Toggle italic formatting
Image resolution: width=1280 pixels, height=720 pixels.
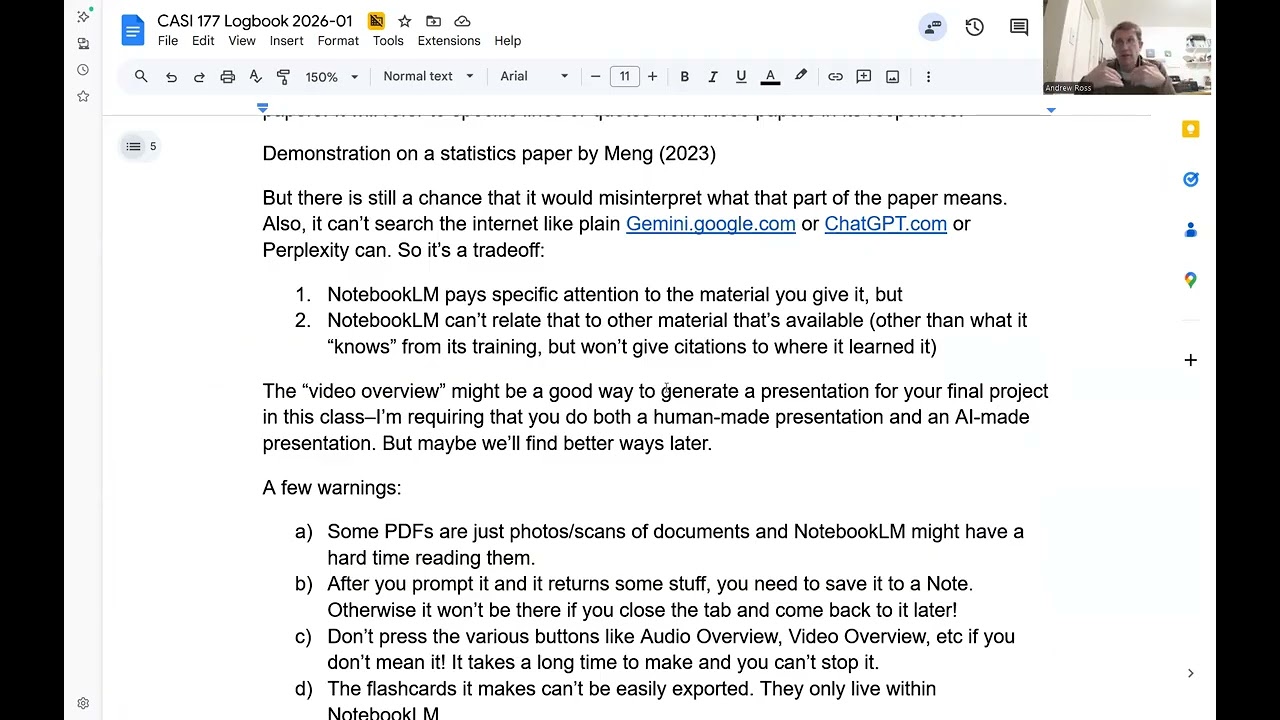[712, 76]
